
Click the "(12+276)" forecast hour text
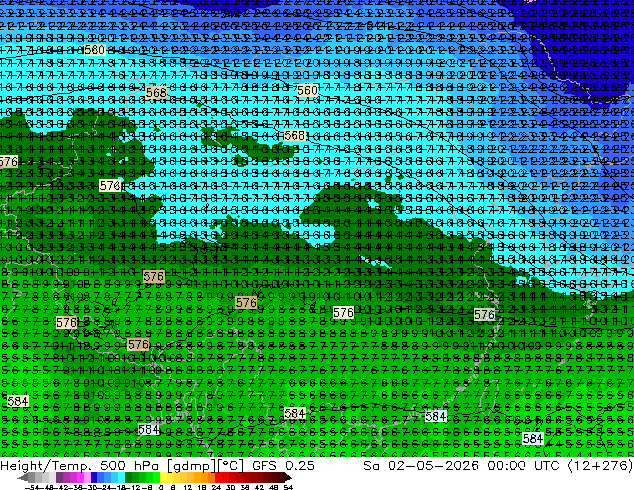click(x=600, y=466)
